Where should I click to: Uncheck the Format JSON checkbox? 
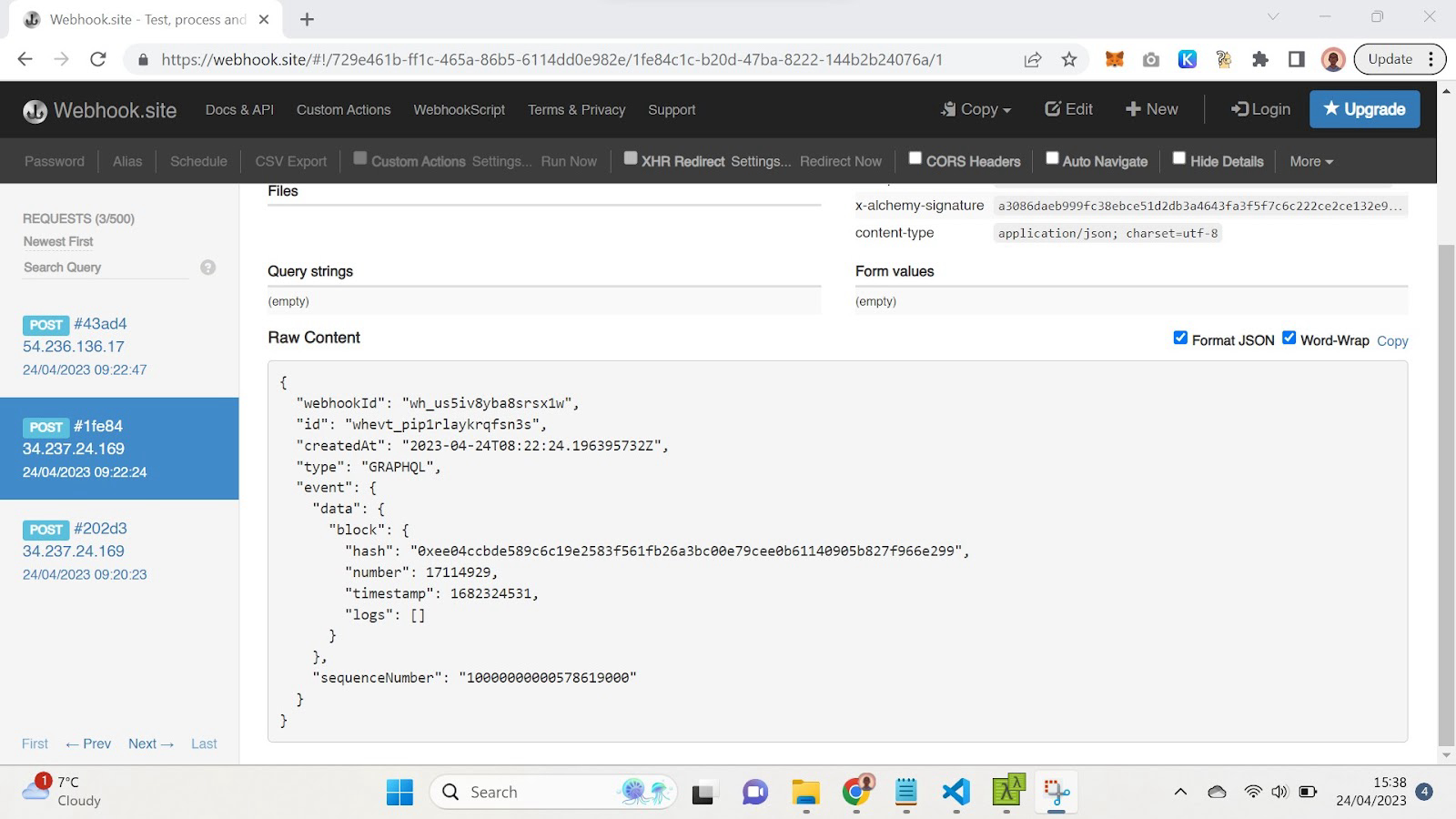[1180, 338]
